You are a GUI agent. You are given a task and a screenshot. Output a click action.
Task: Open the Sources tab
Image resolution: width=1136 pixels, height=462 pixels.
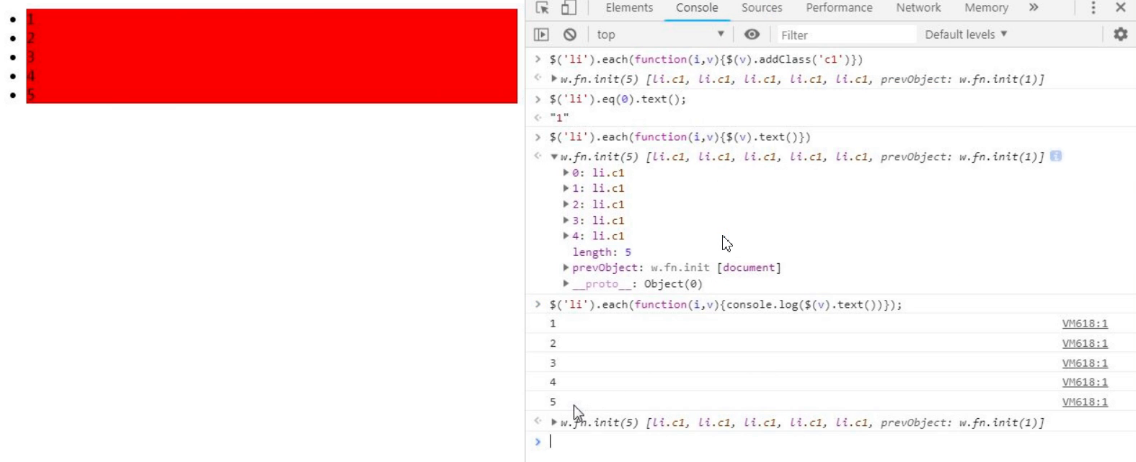(x=761, y=8)
